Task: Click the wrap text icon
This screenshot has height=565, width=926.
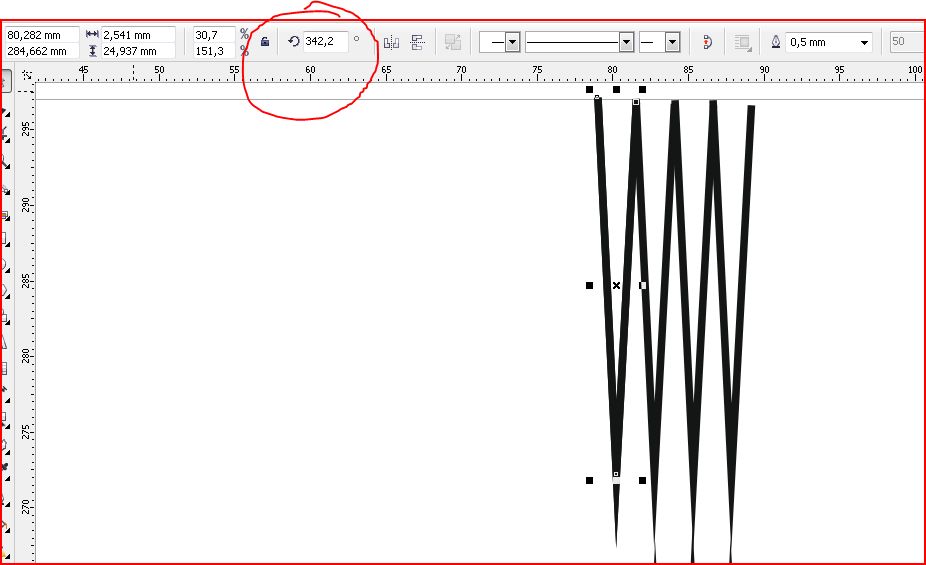Action: [x=742, y=42]
